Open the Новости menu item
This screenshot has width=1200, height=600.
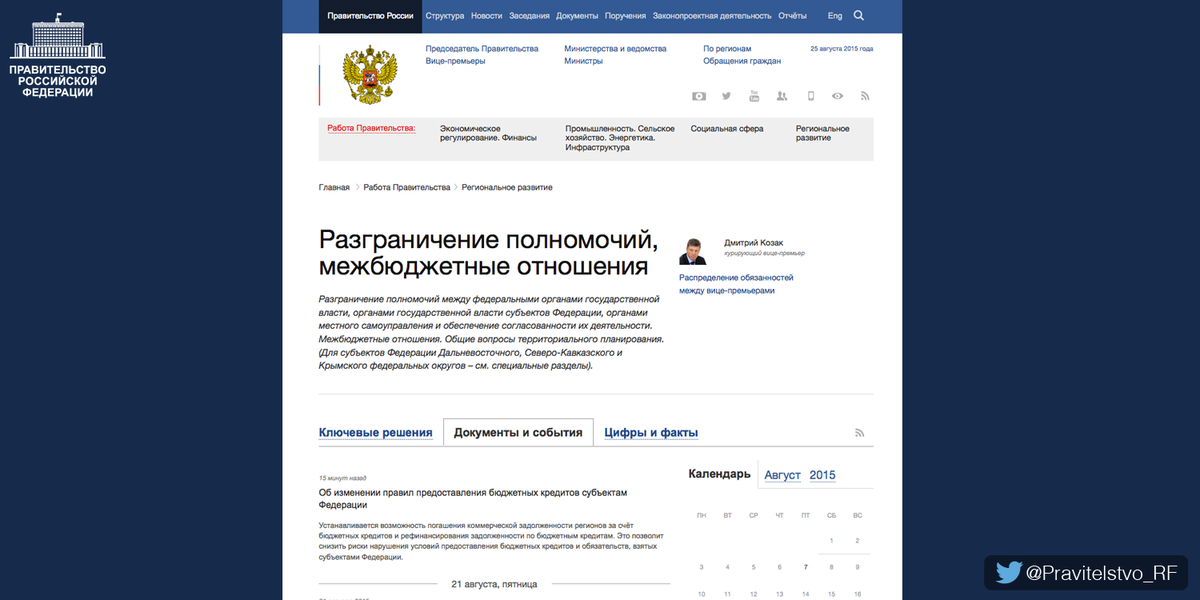click(486, 16)
